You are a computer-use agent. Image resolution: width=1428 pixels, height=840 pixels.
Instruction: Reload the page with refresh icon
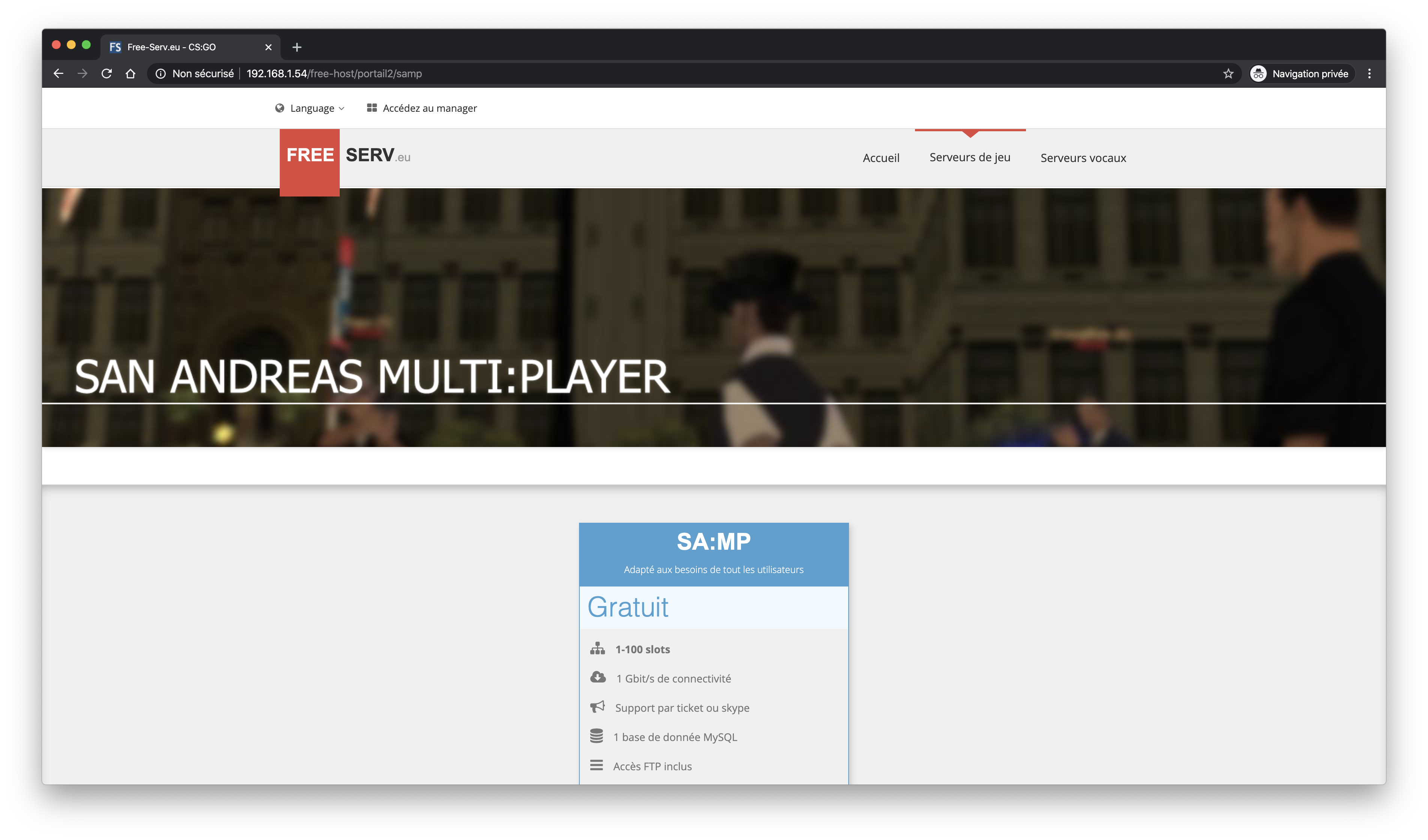[106, 73]
